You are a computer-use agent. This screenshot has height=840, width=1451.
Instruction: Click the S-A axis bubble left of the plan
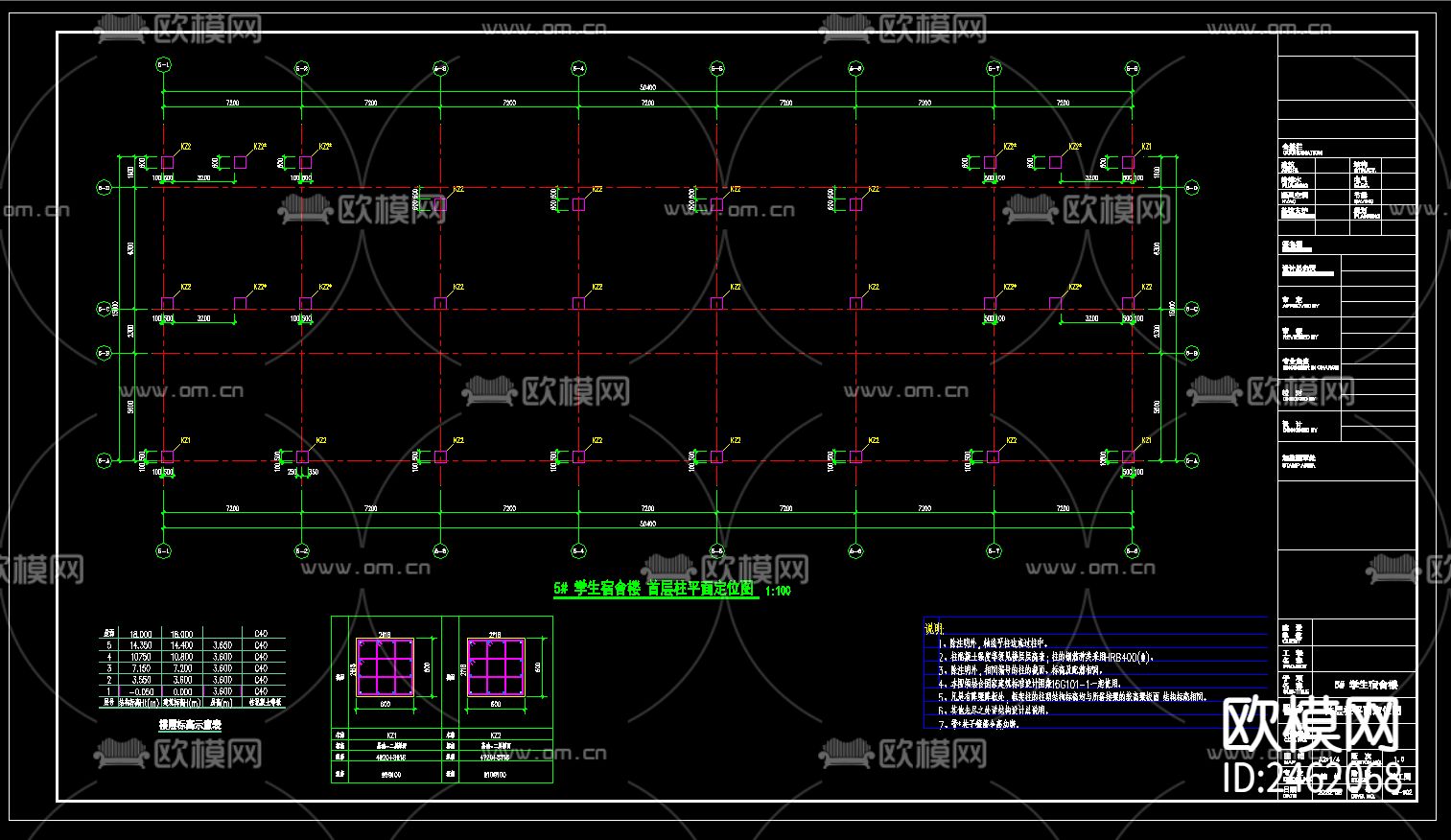coord(104,461)
